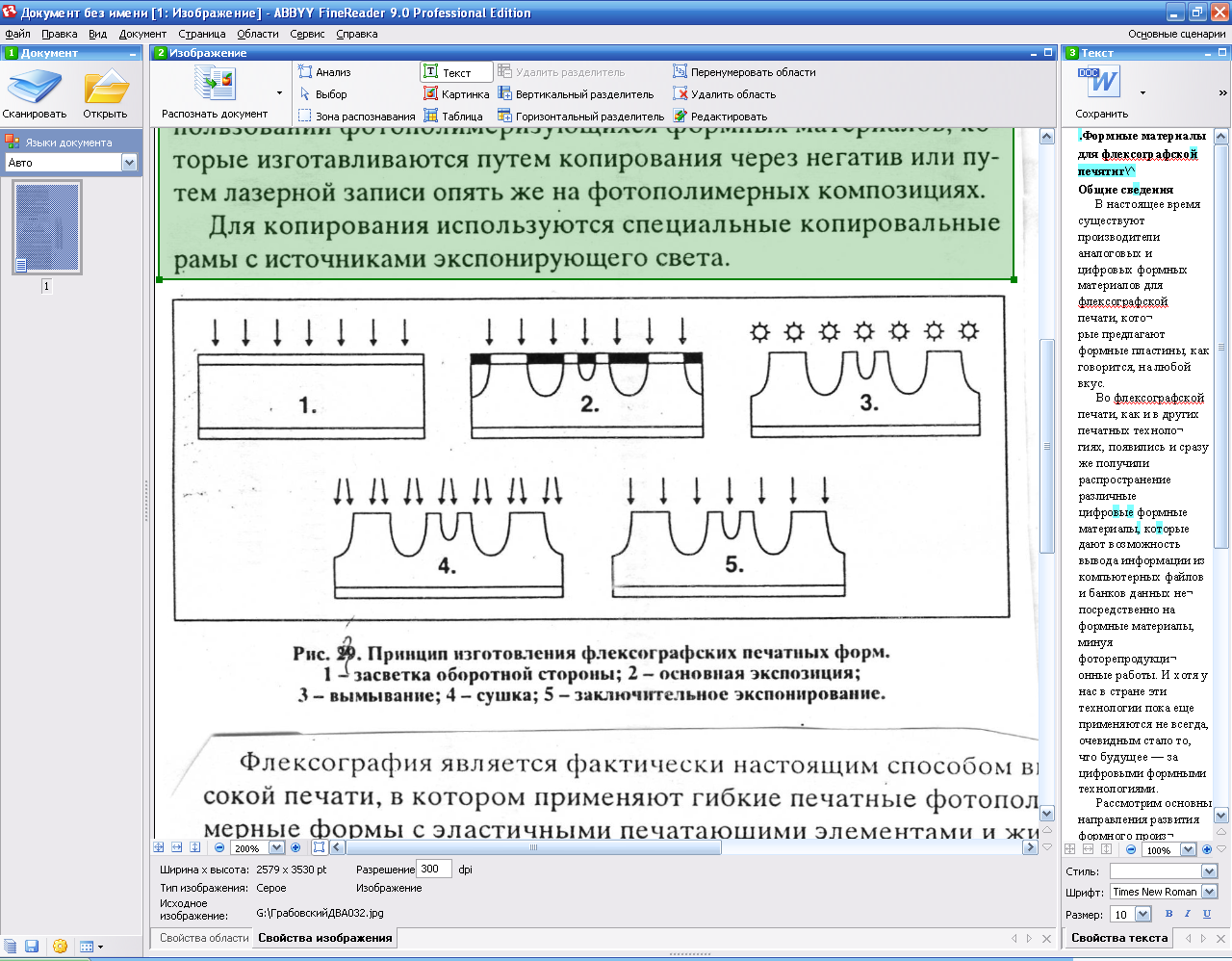
Task: Click file path G:\ГрабовскийДВА032.jpg
Action: (x=320, y=913)
